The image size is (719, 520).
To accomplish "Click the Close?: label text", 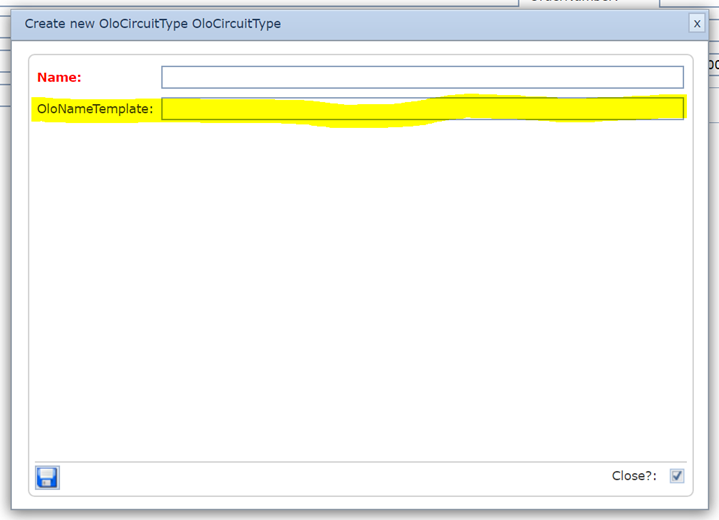I will pyautogui.click(x=634, y=476).
